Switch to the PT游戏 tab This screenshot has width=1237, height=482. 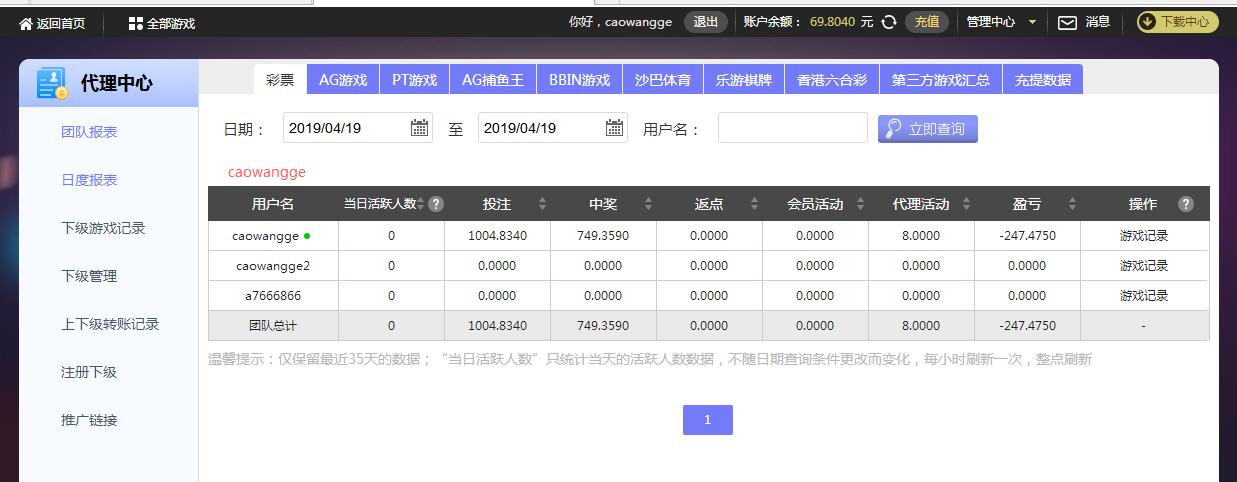414,80
